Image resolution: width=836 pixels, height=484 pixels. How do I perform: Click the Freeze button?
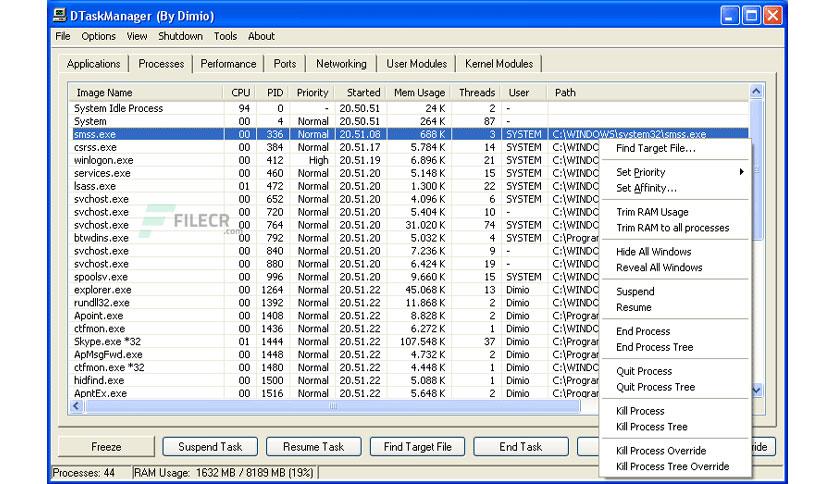106,447
